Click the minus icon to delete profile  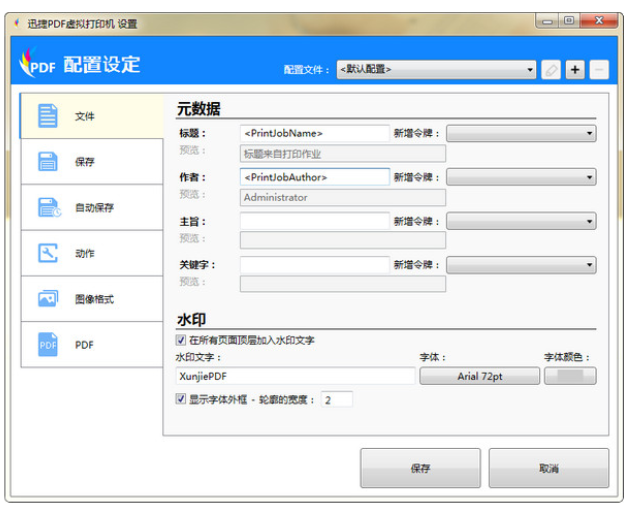[598, 69]
